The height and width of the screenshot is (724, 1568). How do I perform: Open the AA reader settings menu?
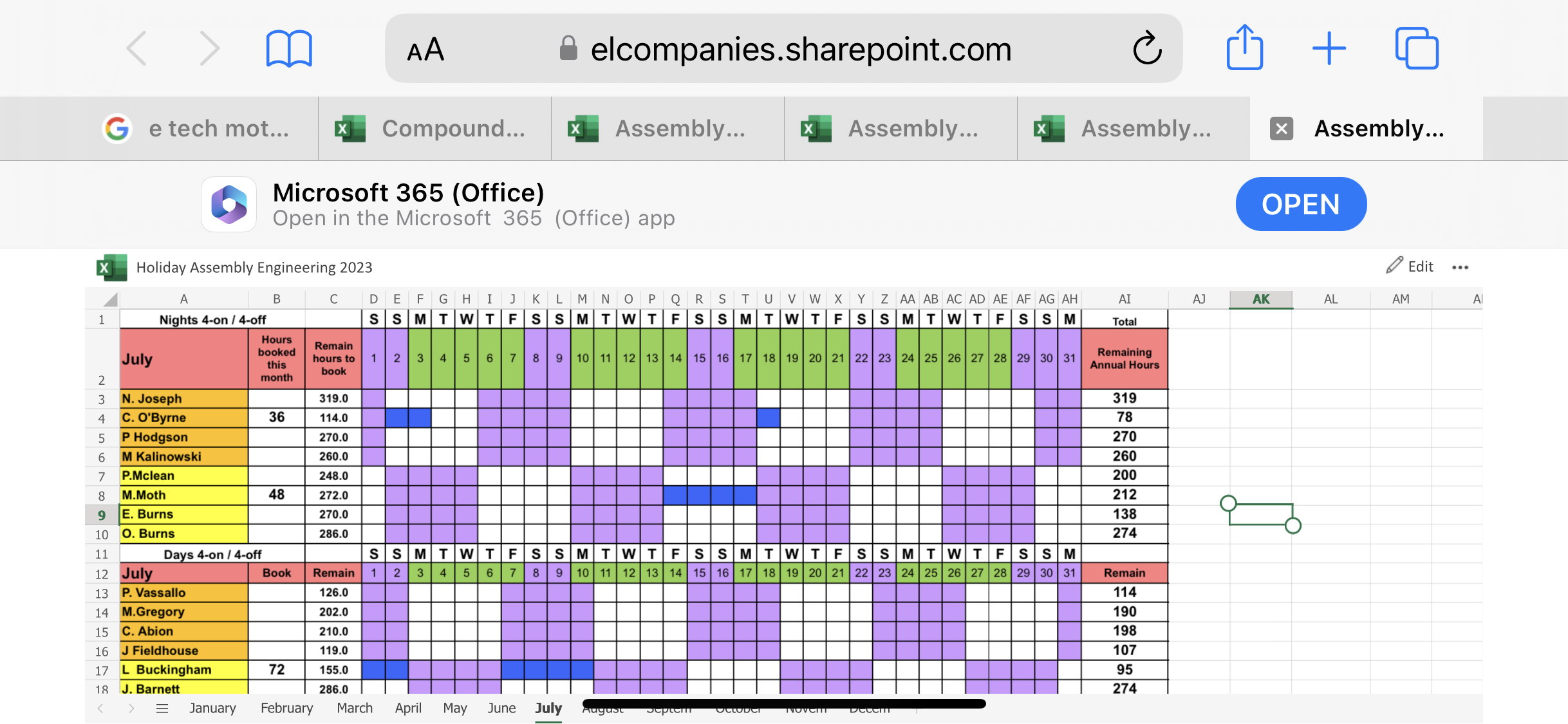point(425,50)
